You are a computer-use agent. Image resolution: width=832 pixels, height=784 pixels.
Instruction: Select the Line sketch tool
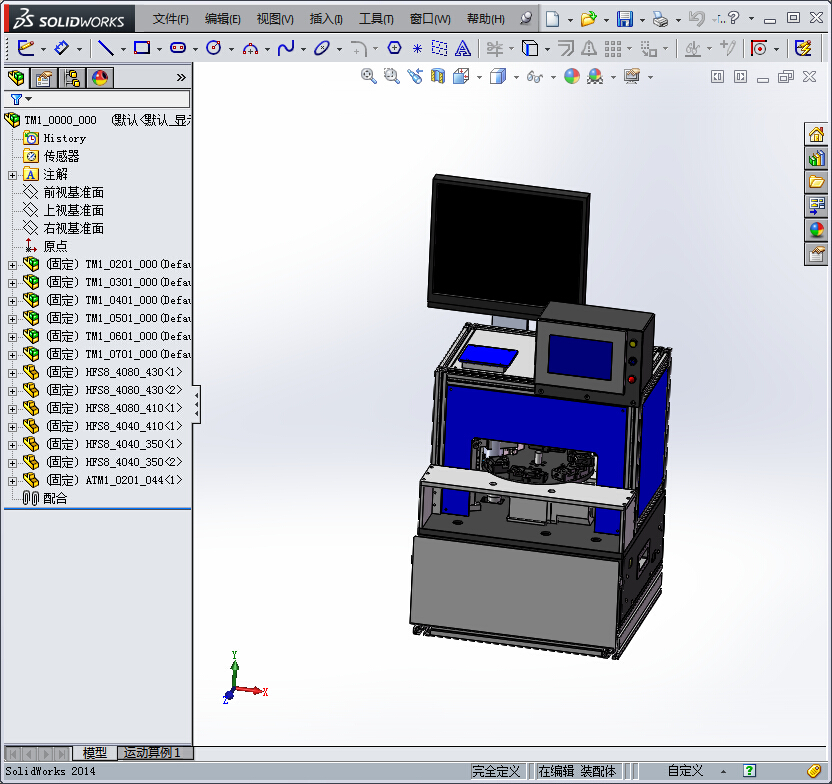(104, 48)
